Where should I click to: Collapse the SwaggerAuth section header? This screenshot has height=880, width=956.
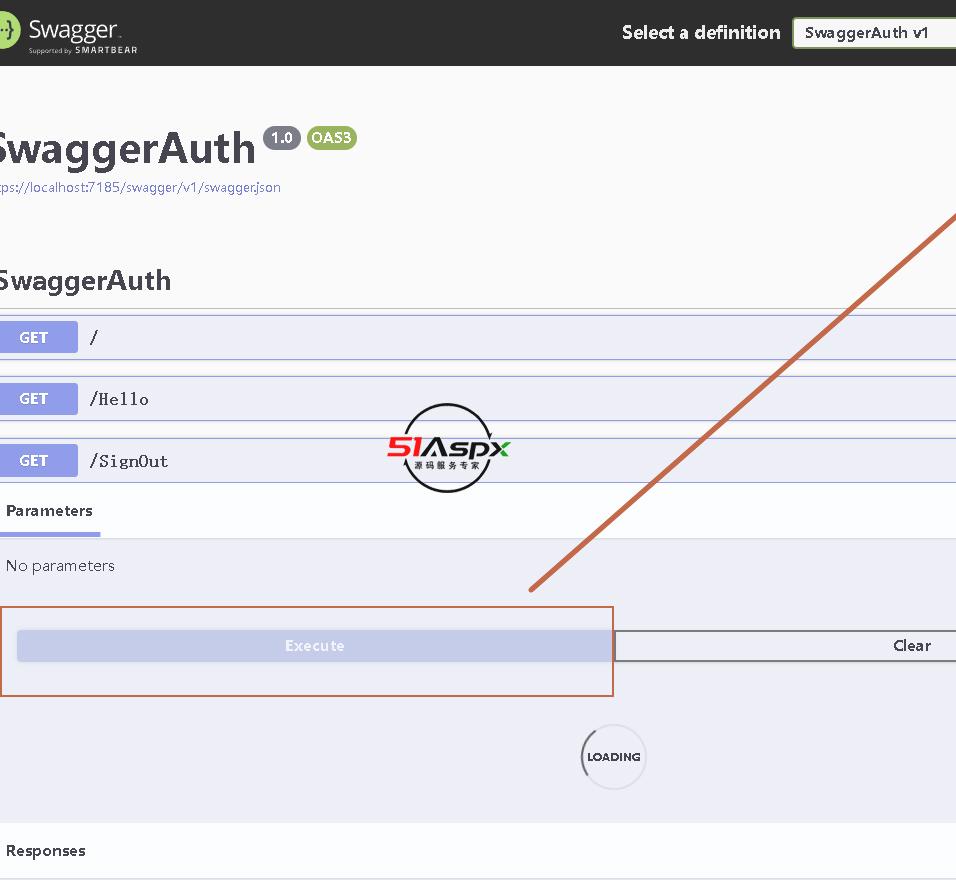[478, 281]
